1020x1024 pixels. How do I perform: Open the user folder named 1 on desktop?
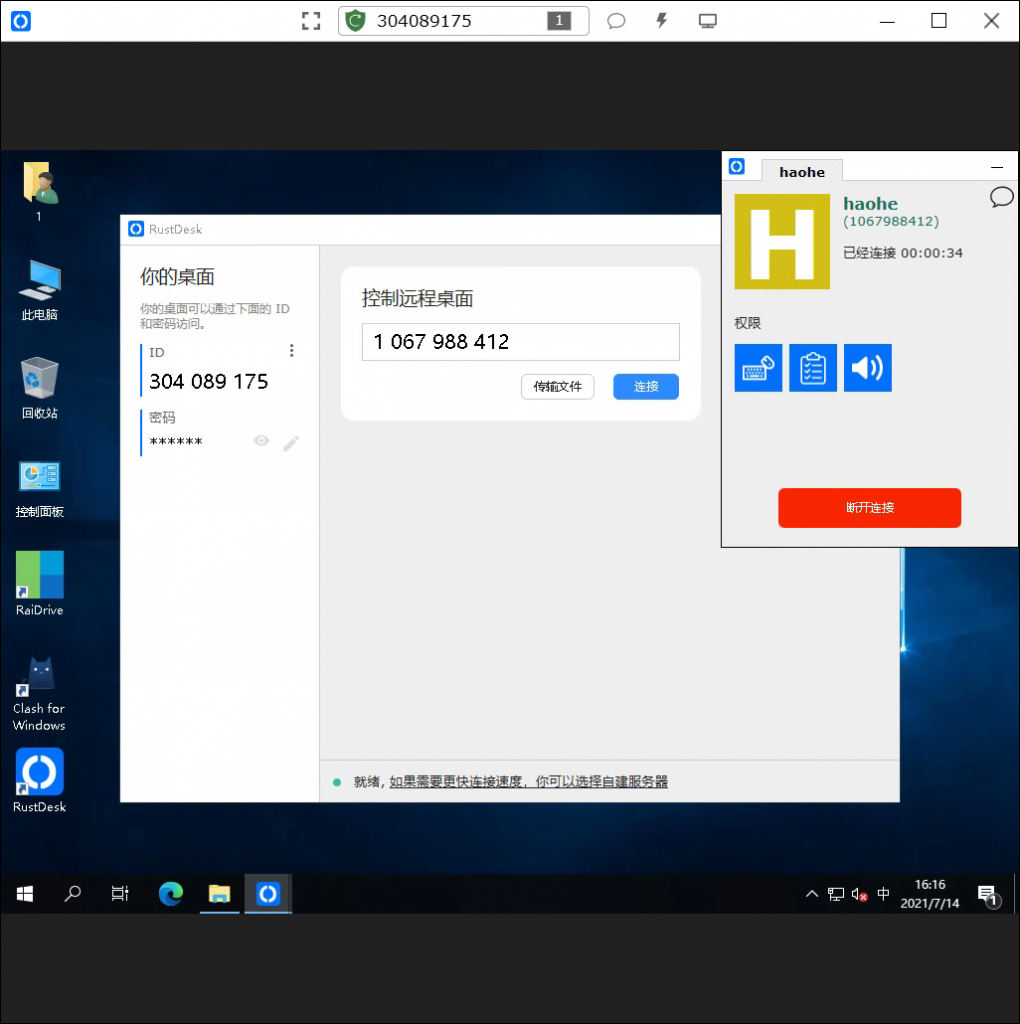39,191
